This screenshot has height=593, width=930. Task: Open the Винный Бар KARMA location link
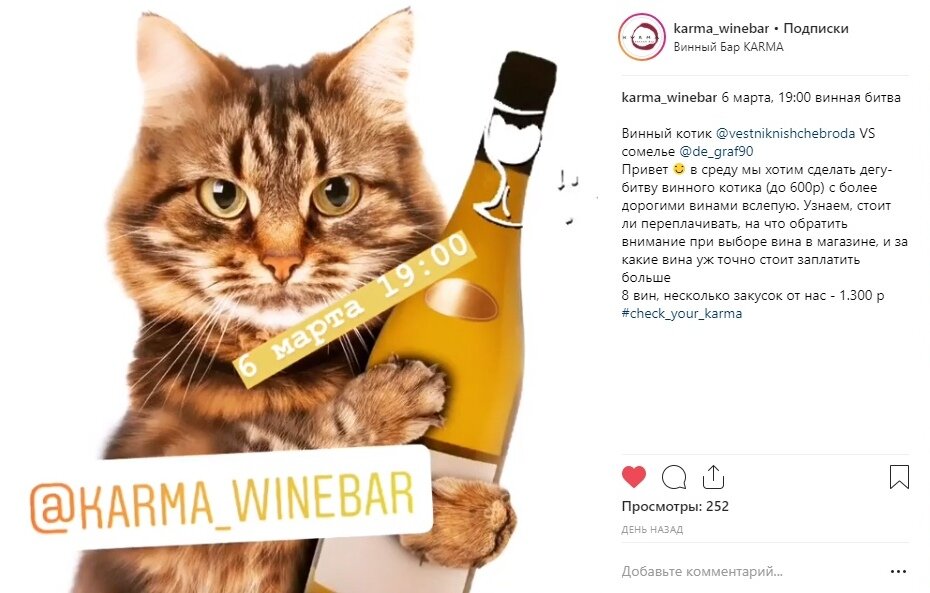tap(728, 47)
